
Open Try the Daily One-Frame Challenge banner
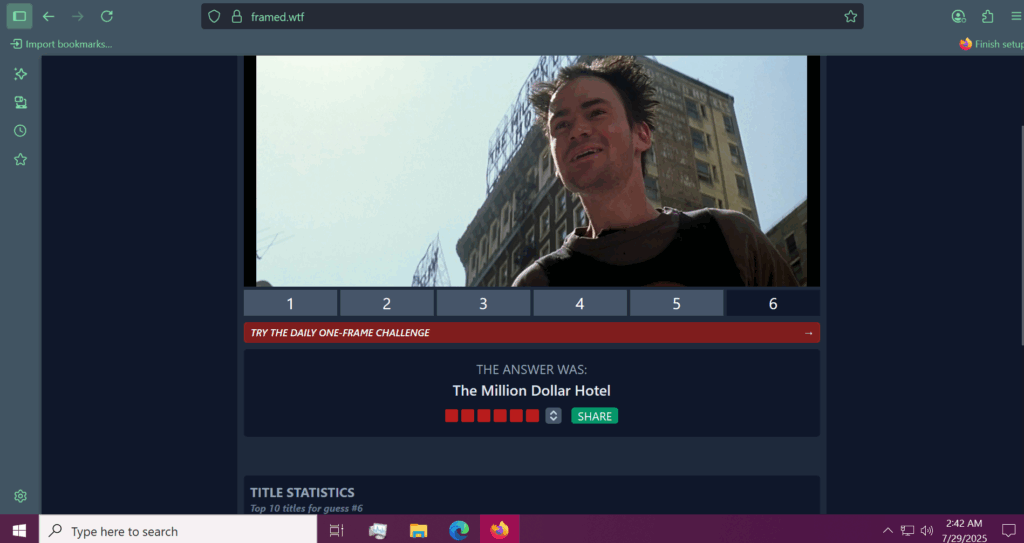click(531, 333)
